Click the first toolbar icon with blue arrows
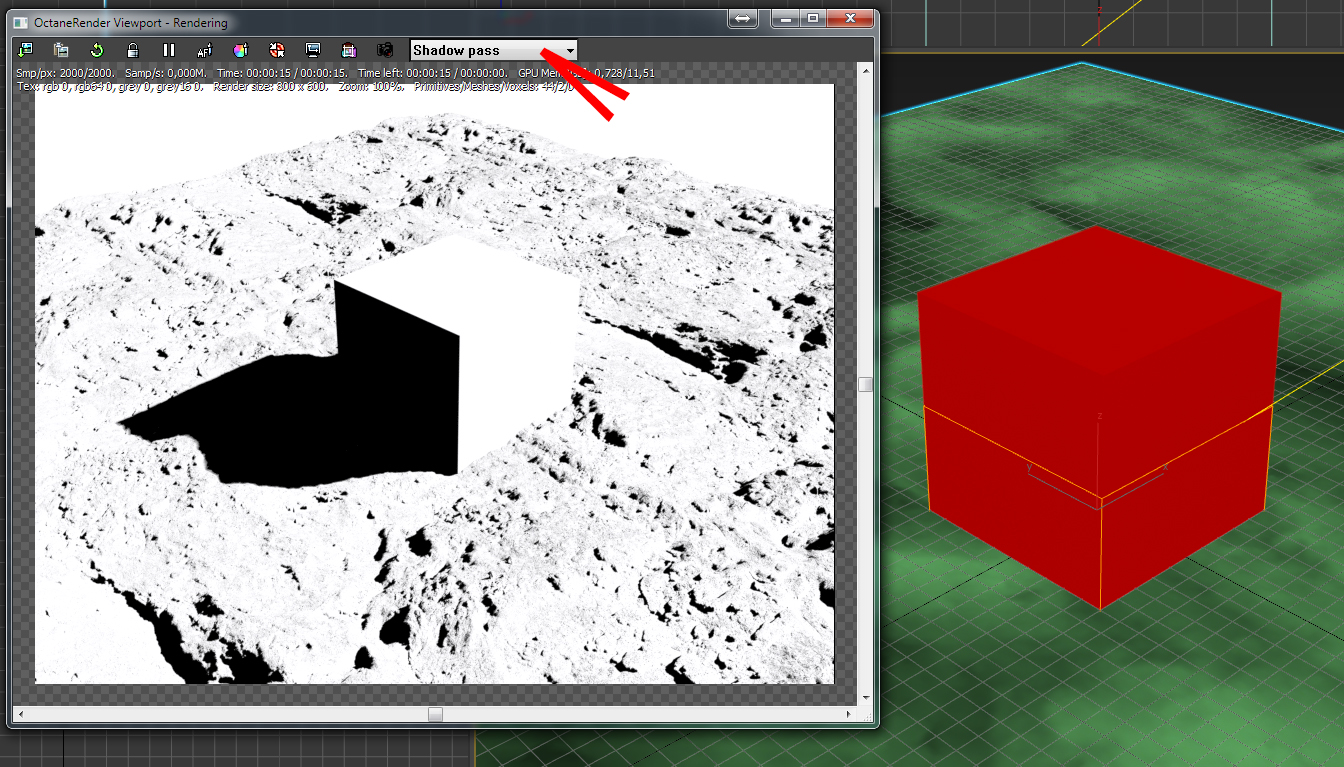 (x=25, y=50)
